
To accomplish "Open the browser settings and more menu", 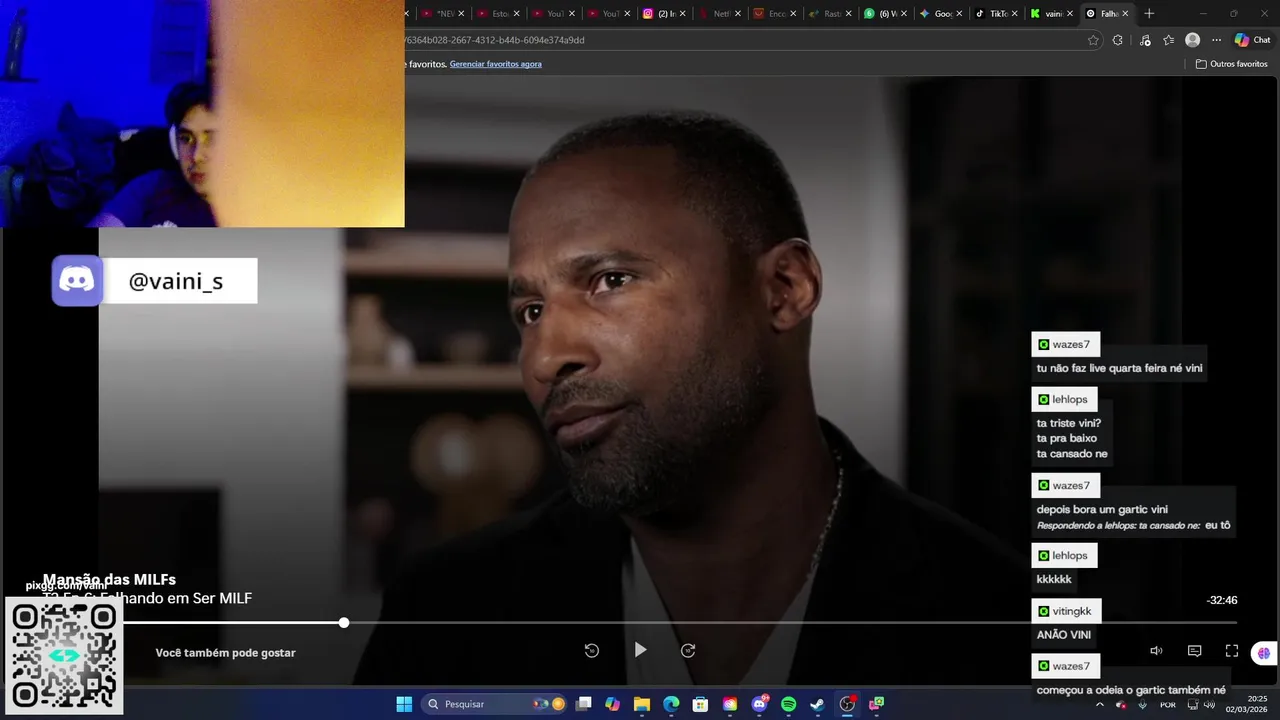I will (1216, 40).
